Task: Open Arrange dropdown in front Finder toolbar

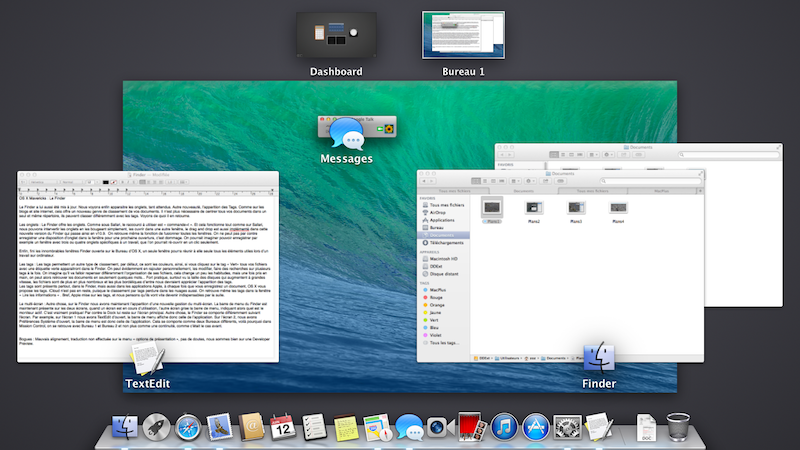Action: (x=515, y=181)
